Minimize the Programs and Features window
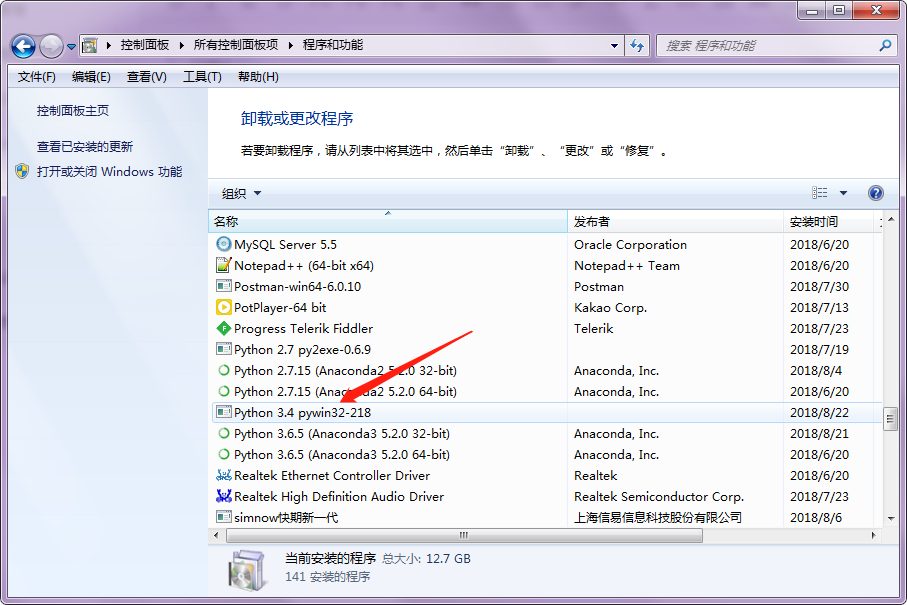Screen dimensions: 907x605 point(811,10)
